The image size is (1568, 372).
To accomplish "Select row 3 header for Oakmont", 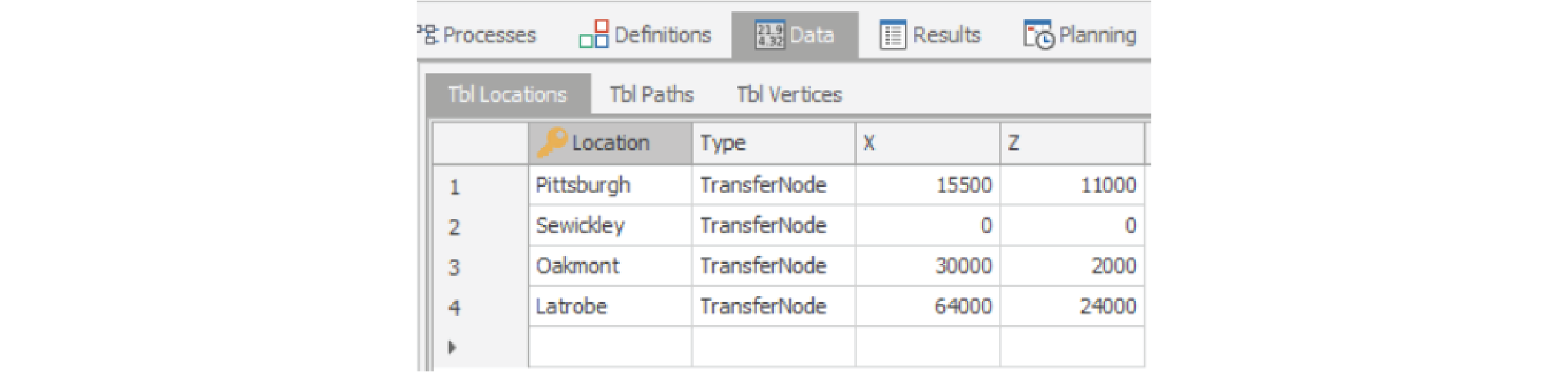I will coord(480,267).
